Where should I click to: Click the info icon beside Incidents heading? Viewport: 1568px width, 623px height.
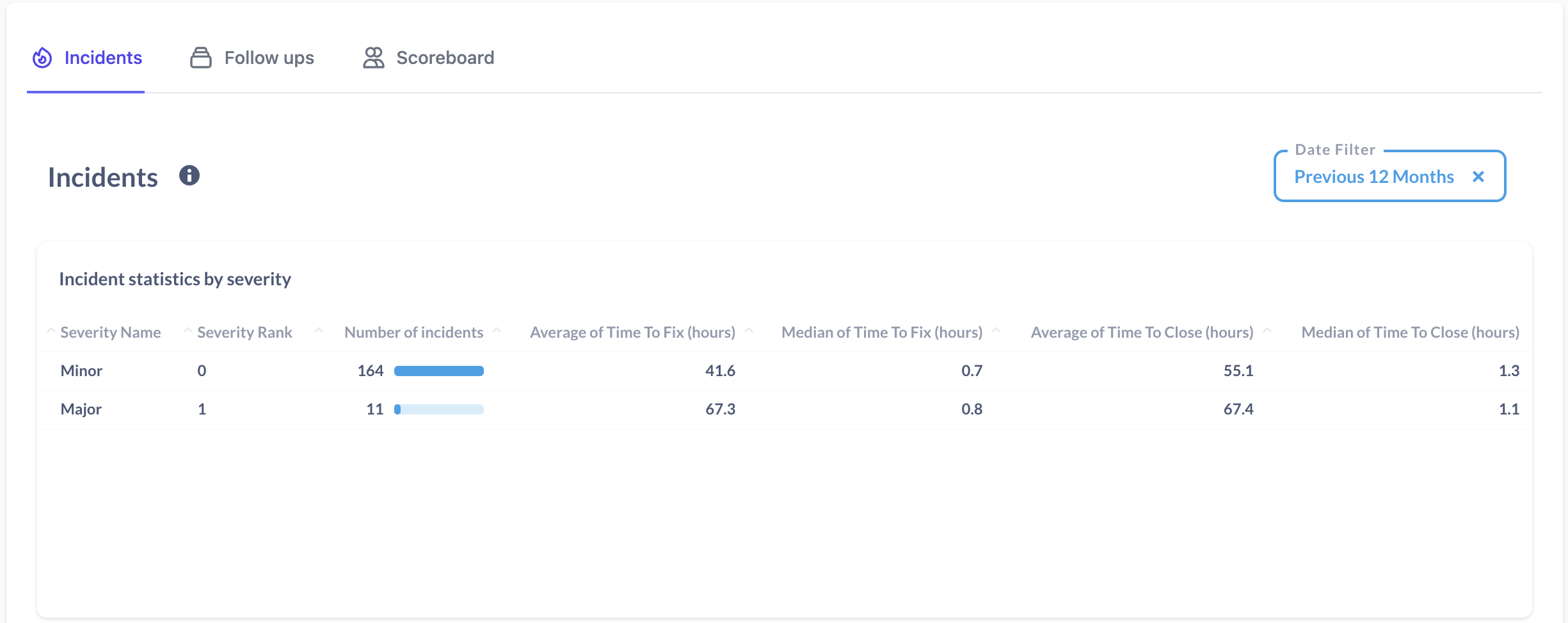tap(189, 175)
